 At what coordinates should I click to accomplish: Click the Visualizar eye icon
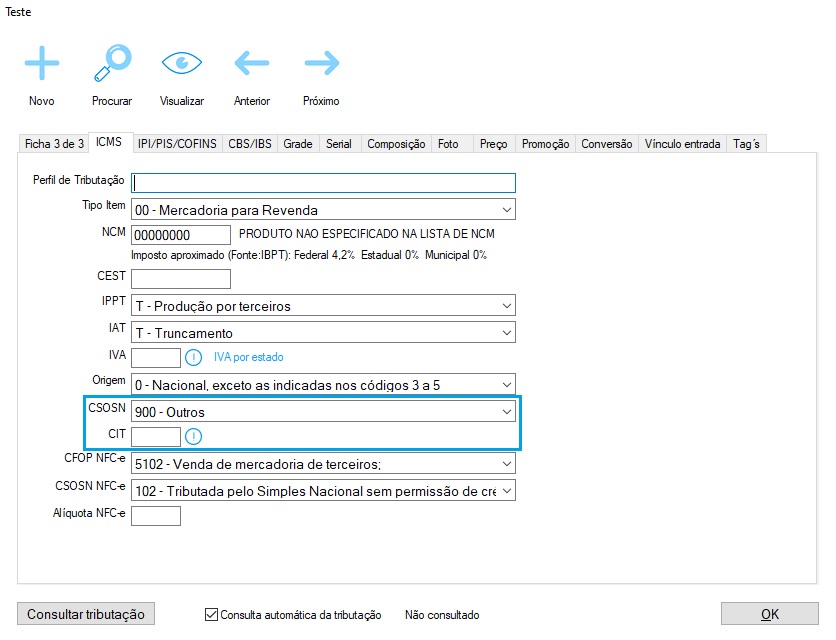point(181,64)
